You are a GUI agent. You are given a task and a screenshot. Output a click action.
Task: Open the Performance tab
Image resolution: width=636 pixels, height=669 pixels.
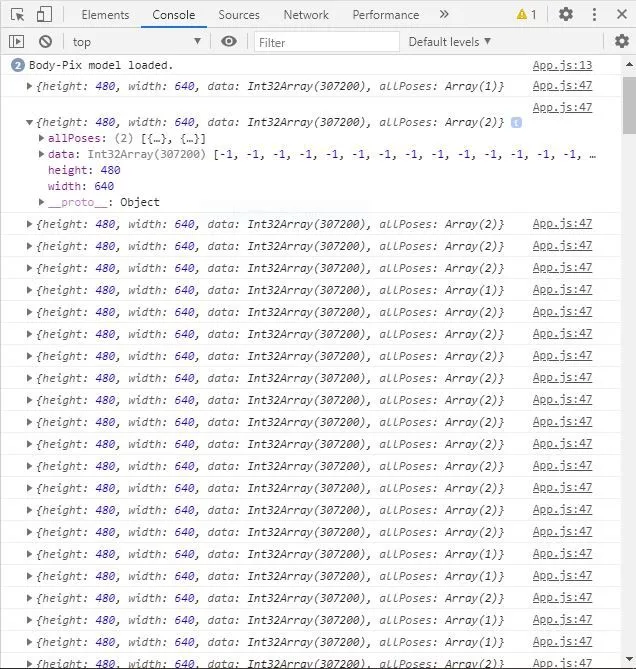click(386, 15)
